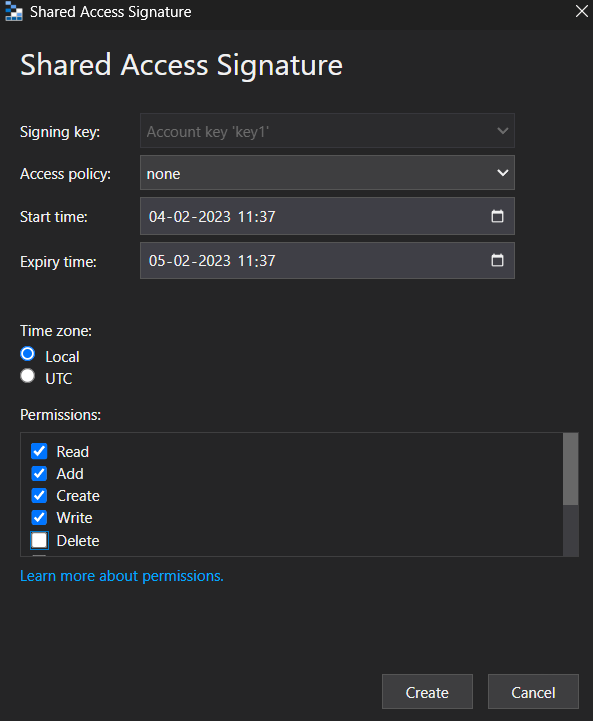Uncheck the Create permission checkbox

(39, 495)
